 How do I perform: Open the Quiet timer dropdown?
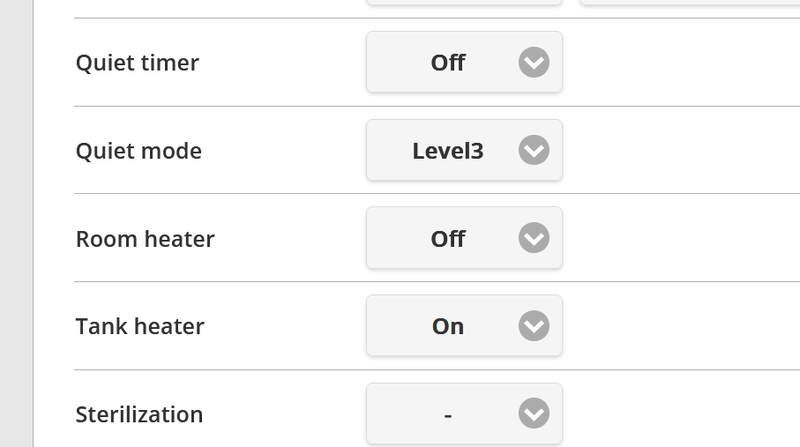click(x=464, y=64)
